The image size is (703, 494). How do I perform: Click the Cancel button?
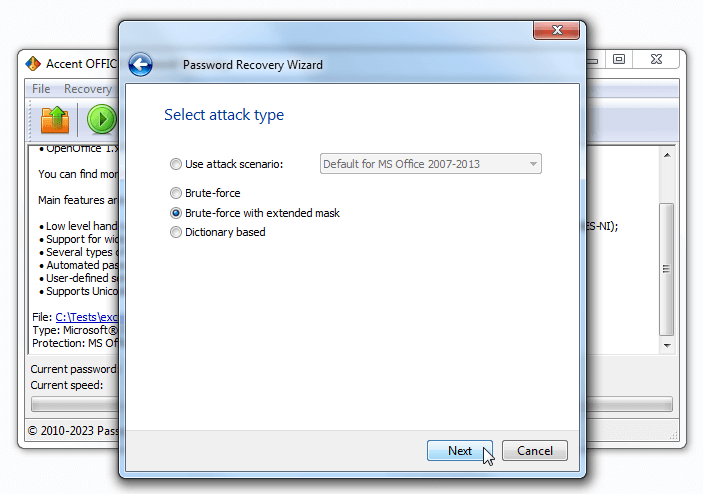tap(534, 451)
